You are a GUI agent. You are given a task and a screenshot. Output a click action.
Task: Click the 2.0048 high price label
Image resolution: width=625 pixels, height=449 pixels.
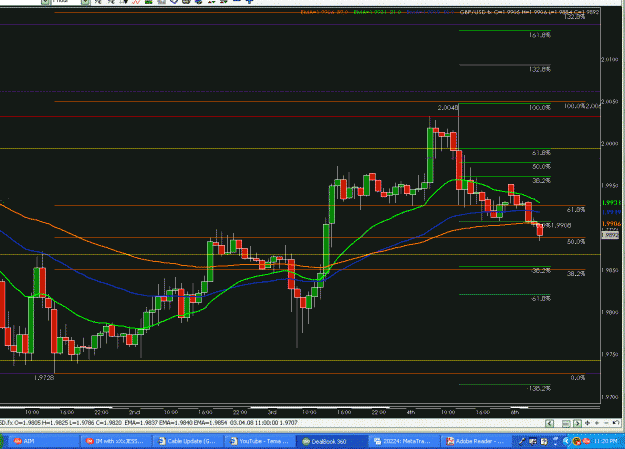pyautogui.click(x=448, y=108)
